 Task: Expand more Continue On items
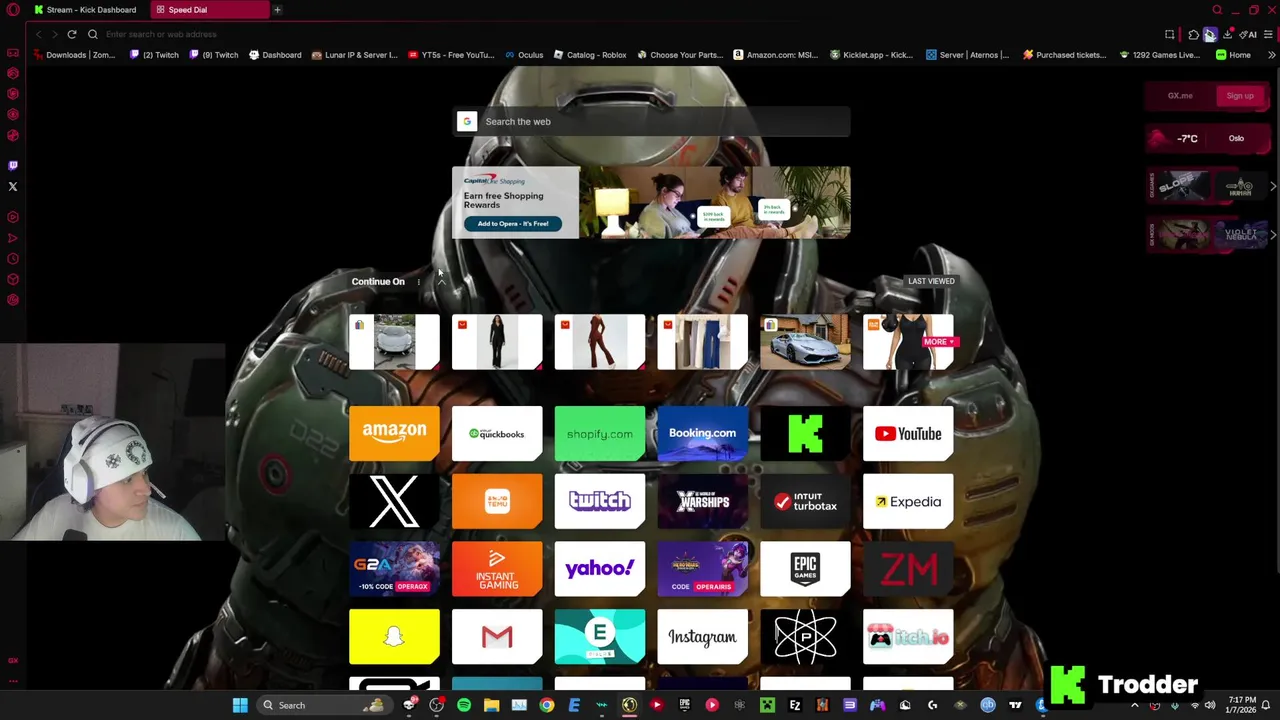[x=939, y=342]
